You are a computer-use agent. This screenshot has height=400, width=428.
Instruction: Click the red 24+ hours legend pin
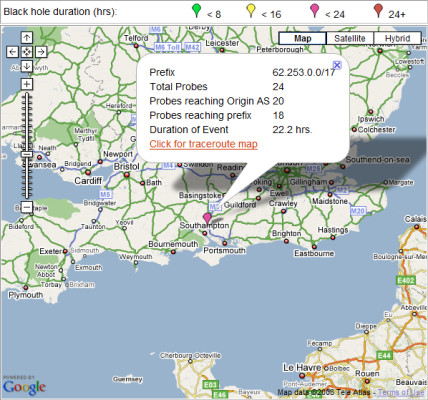[378, 10]
